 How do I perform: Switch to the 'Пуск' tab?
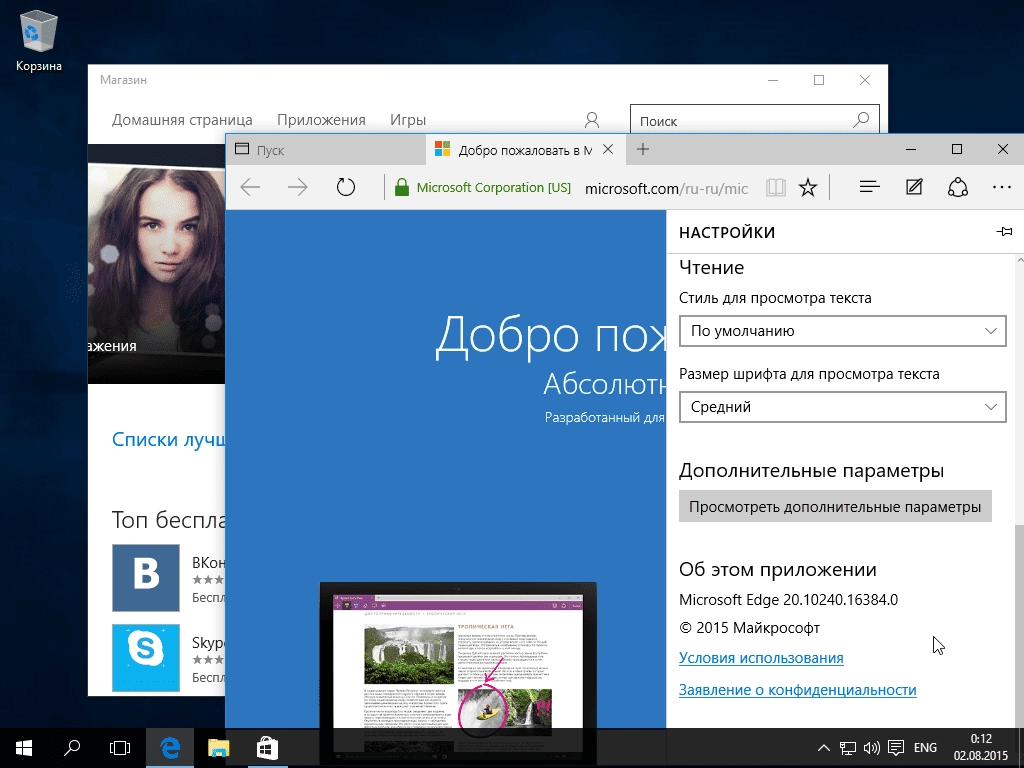coord(325,150)
